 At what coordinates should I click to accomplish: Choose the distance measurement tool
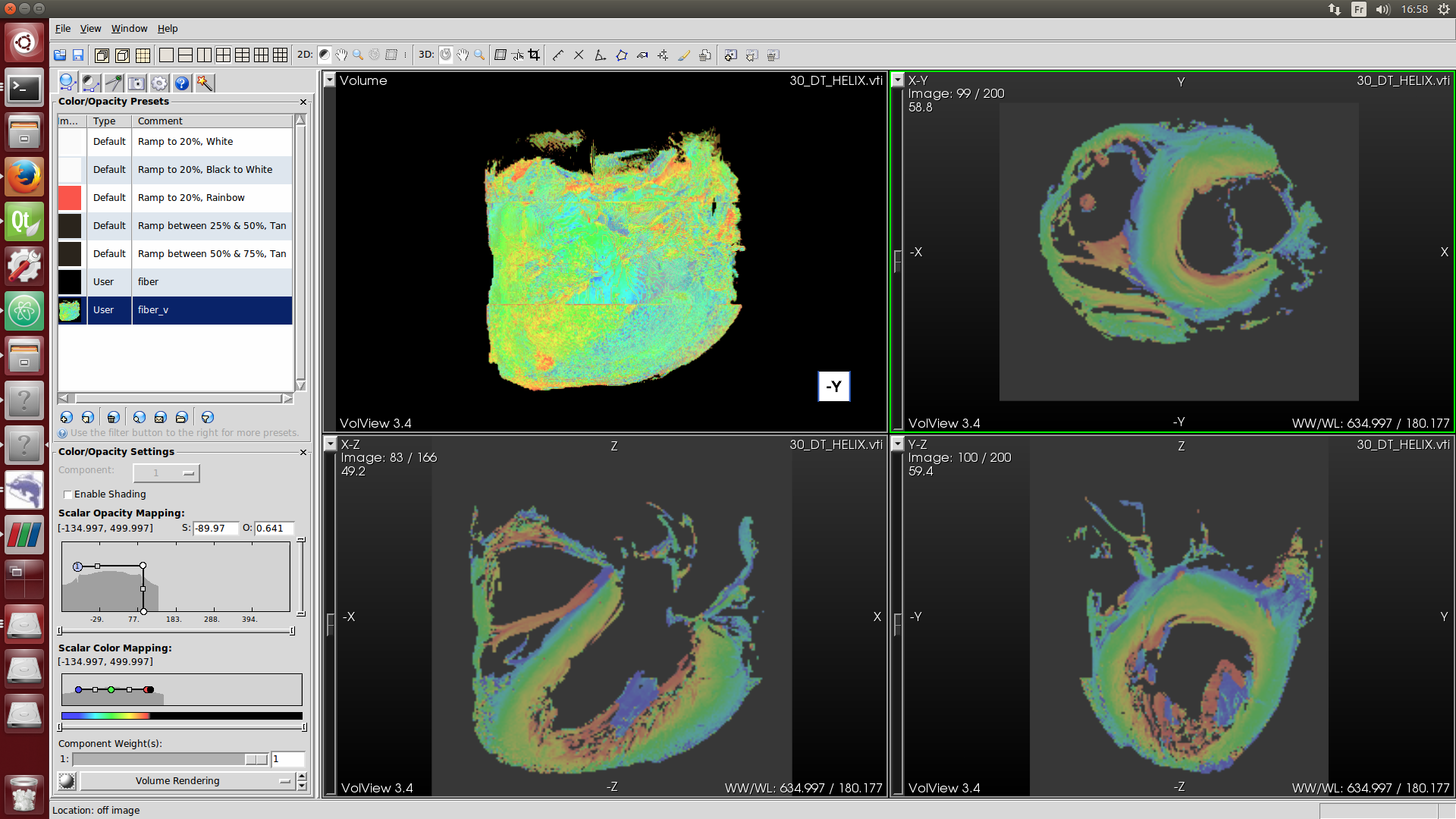point(558,55)
